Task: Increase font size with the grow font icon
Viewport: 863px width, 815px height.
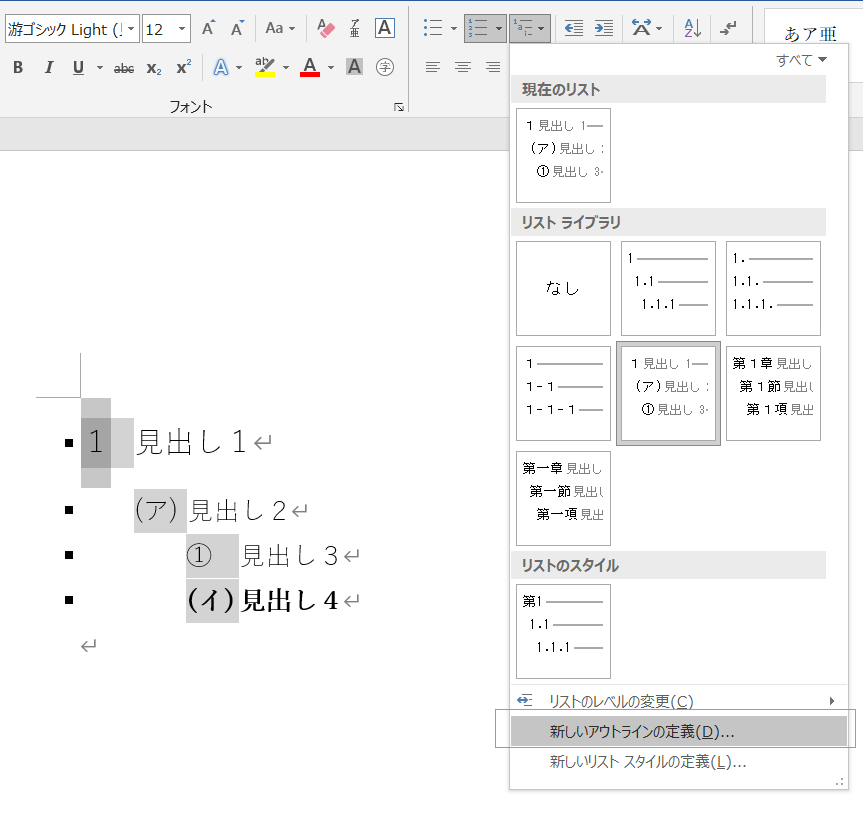Action: (208, 29)
